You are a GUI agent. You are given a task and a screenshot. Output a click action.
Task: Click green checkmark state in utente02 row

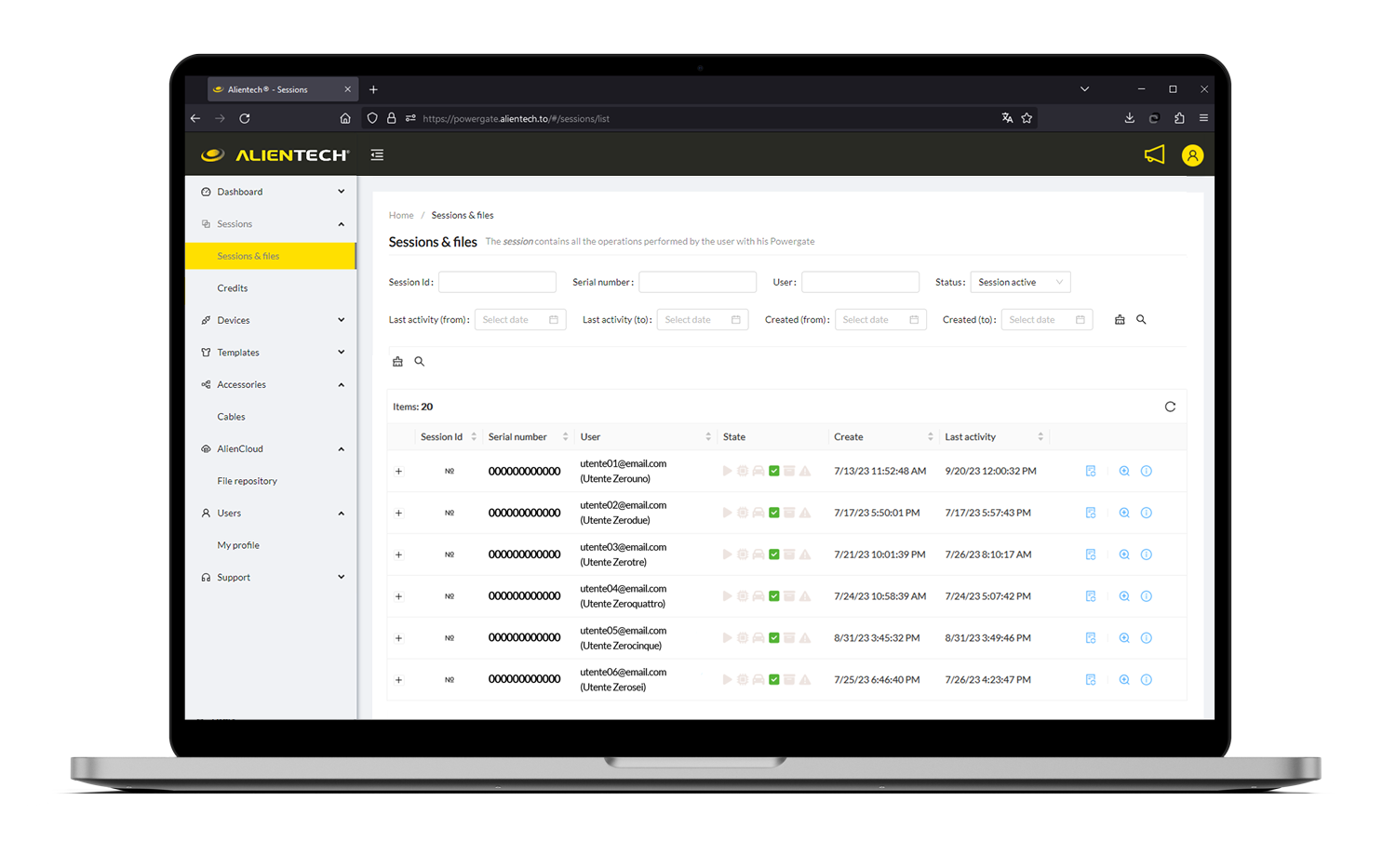point(773,513)
